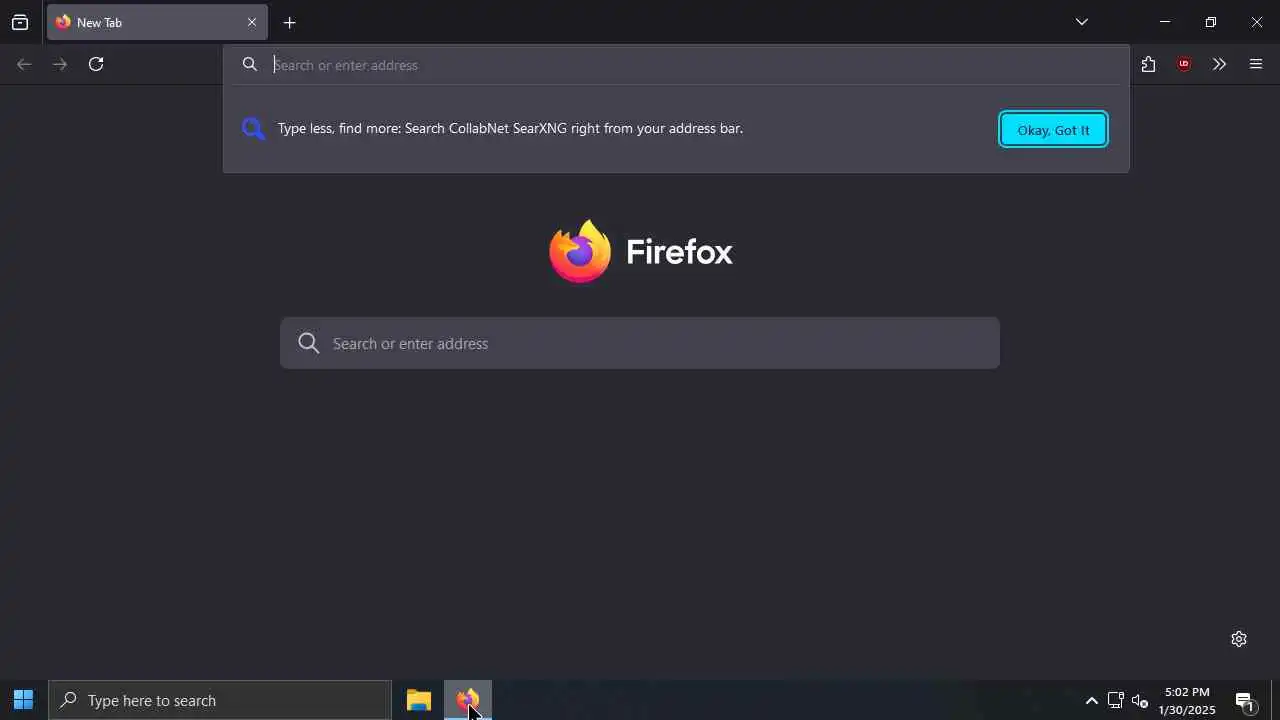Viewport: 1280px width, 720px height.
Task: Click the magnifier icon in page search box
Action: 309,343
